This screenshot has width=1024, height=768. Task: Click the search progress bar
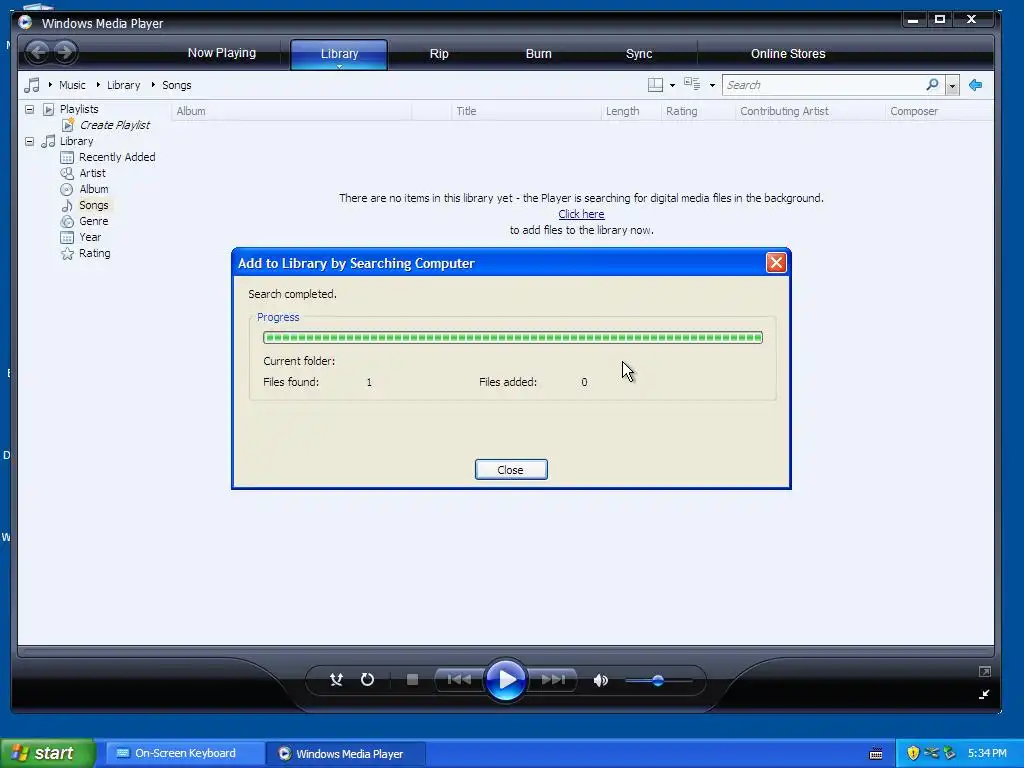513,337
